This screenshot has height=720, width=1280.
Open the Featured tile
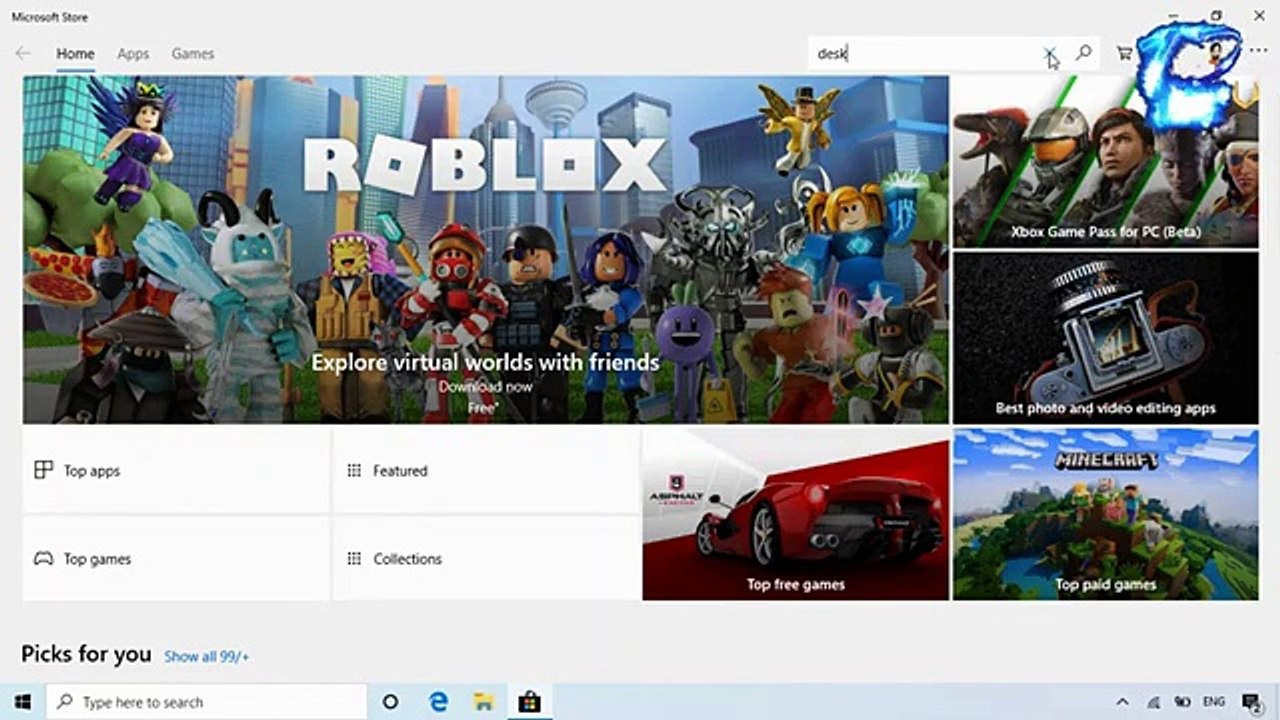coord(486,471)
